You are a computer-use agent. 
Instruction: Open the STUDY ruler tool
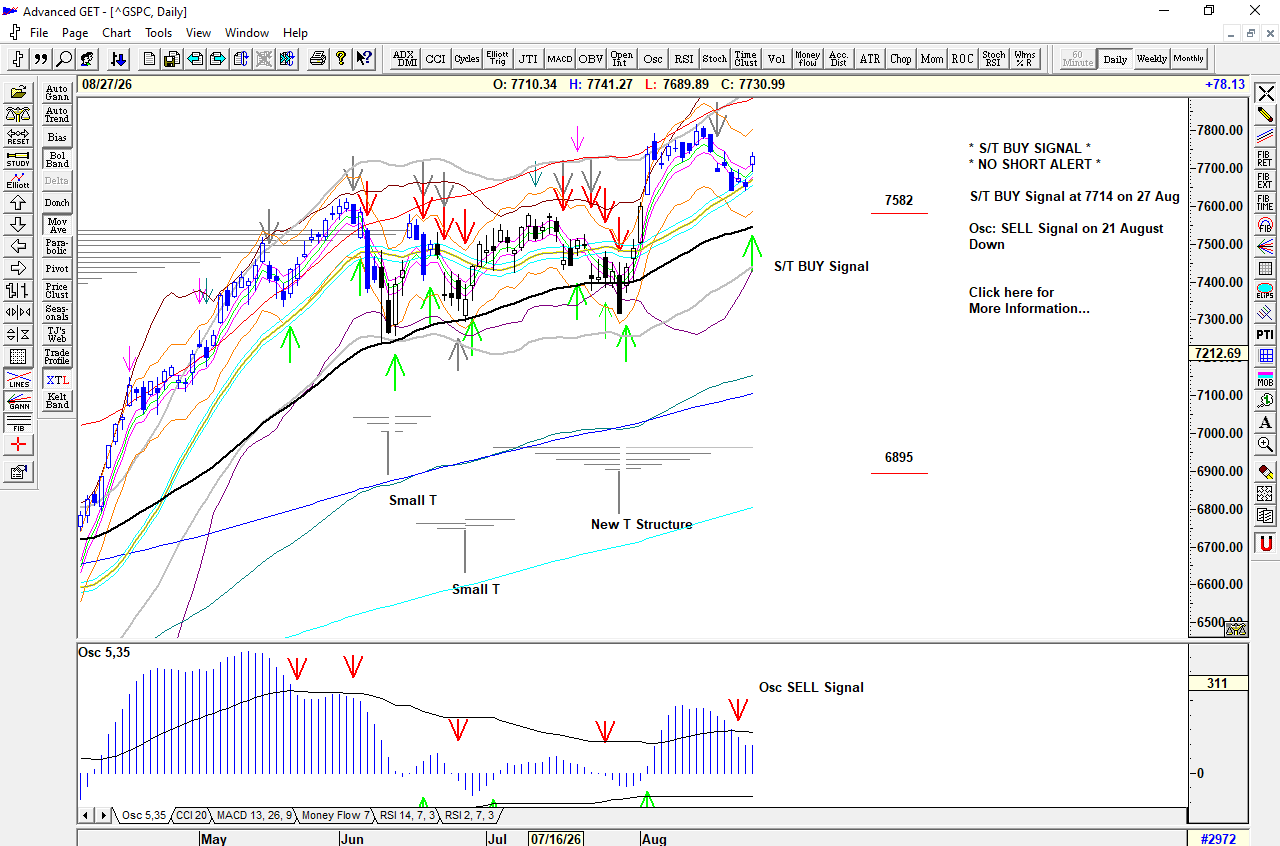pos(19,159)
